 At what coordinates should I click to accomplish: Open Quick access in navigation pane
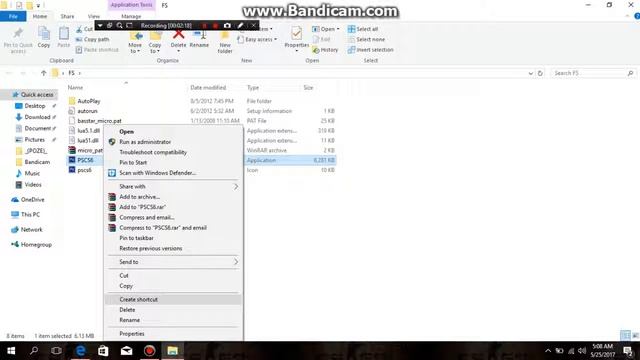[x=33, y=95]
